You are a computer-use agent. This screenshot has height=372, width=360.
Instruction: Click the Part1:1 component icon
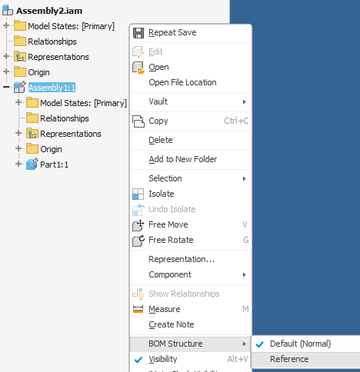coord(32,164)
